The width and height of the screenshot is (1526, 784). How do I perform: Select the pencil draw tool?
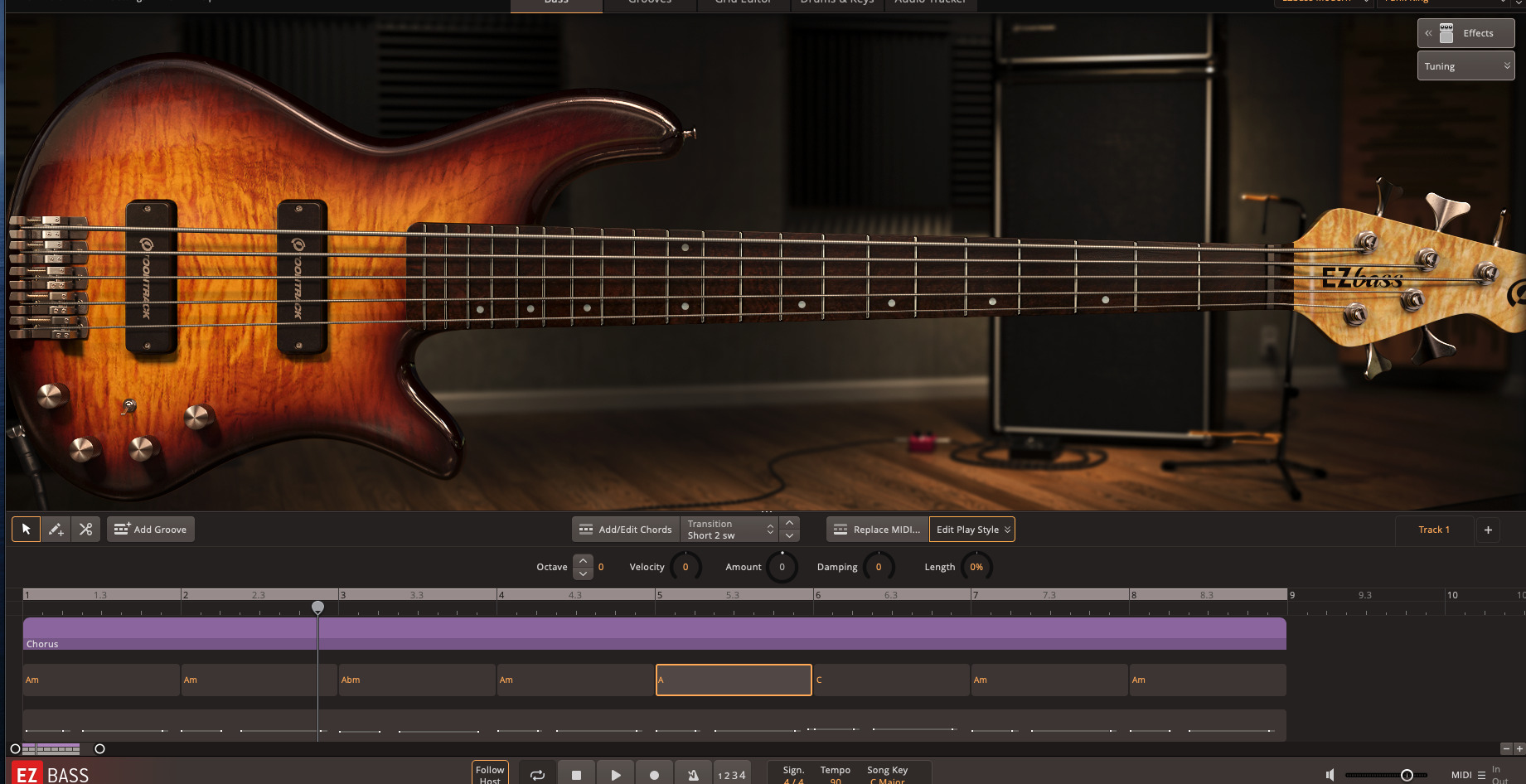click(x=56, y=530)
